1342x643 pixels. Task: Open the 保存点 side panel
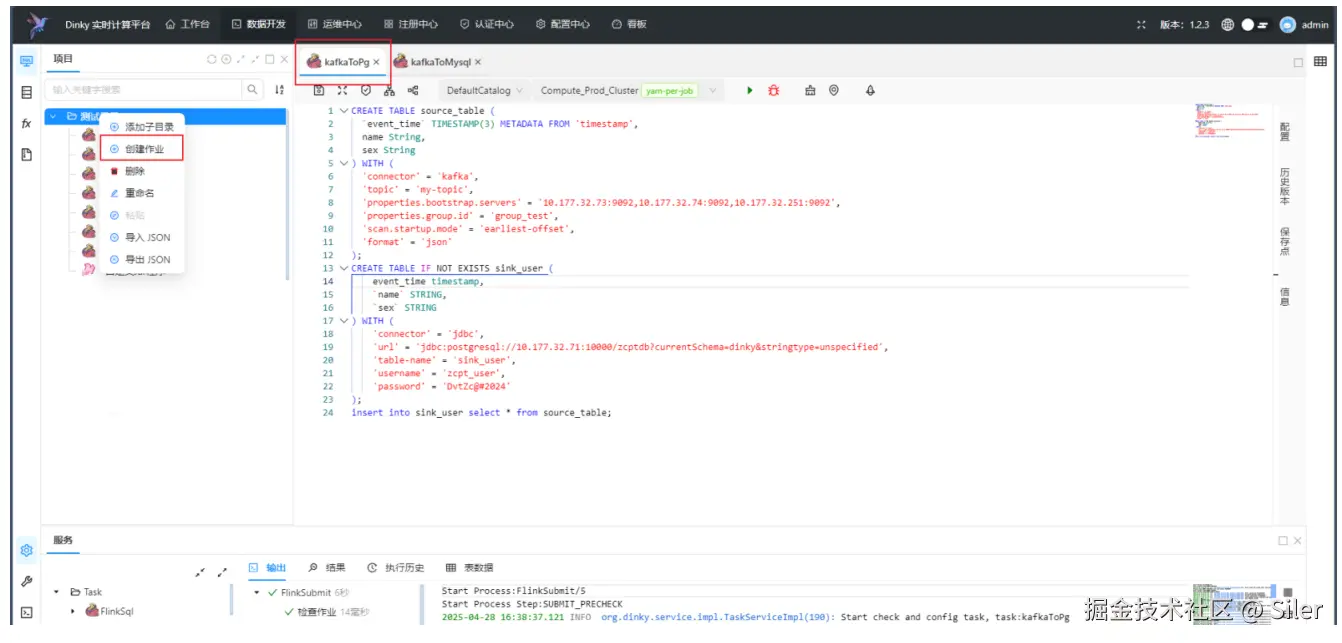pos(1284,241)
